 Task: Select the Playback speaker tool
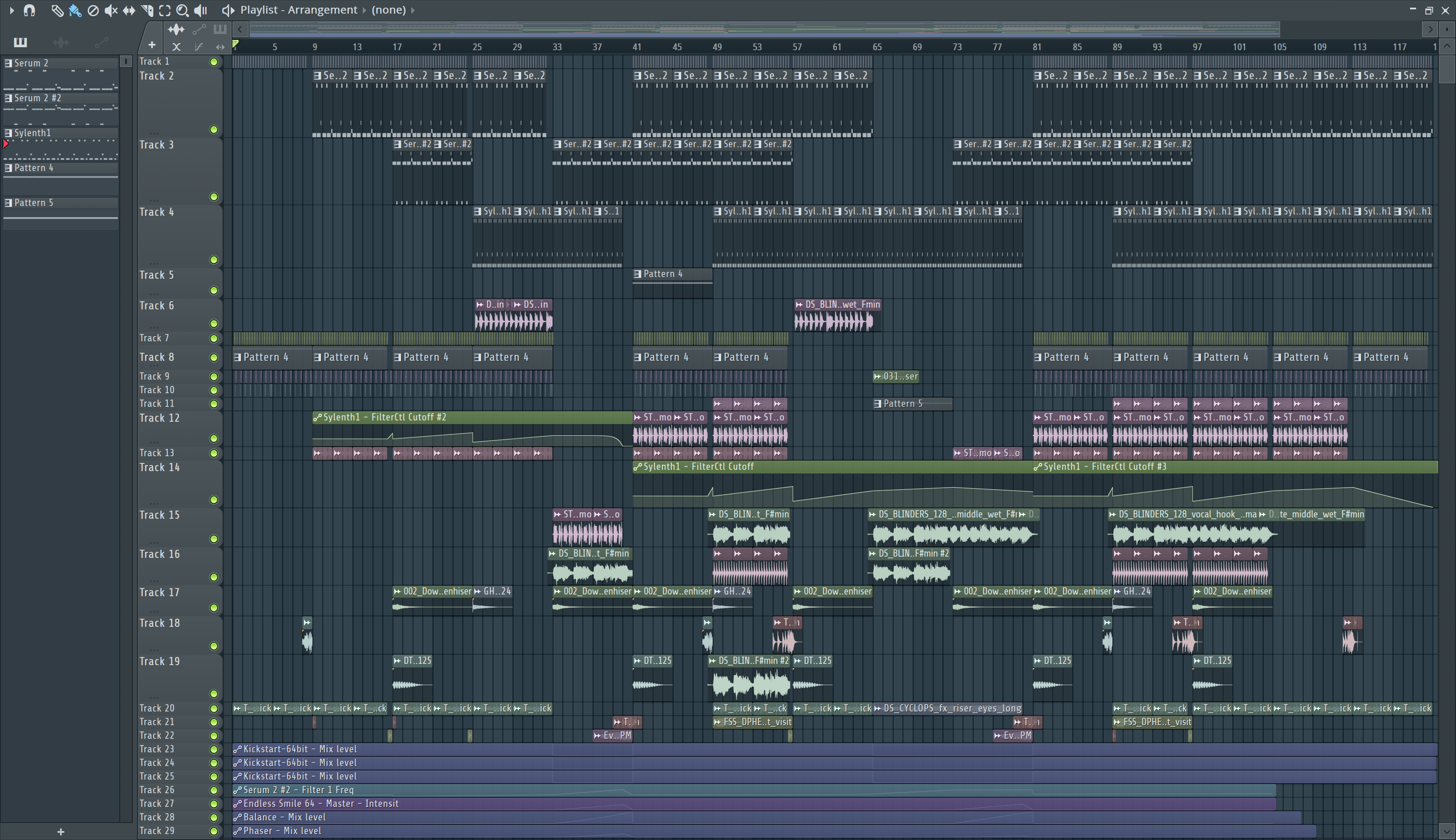coord(200,10)
